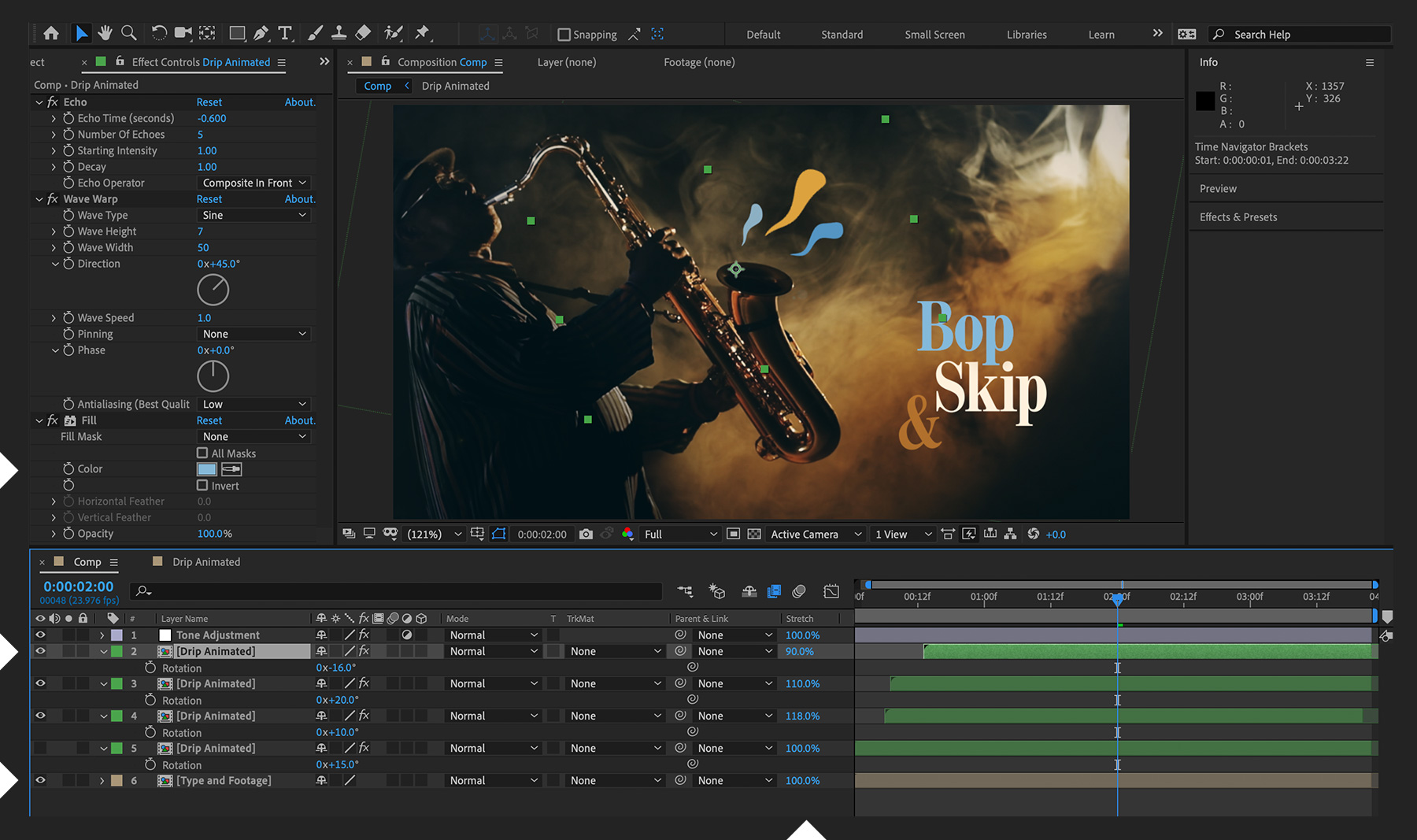
Task: Activate the Type tool
Action: (285, 33)
